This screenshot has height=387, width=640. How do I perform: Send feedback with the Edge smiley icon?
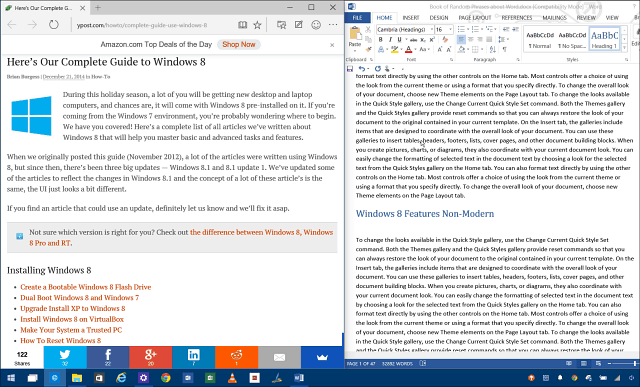click(316, 25)
